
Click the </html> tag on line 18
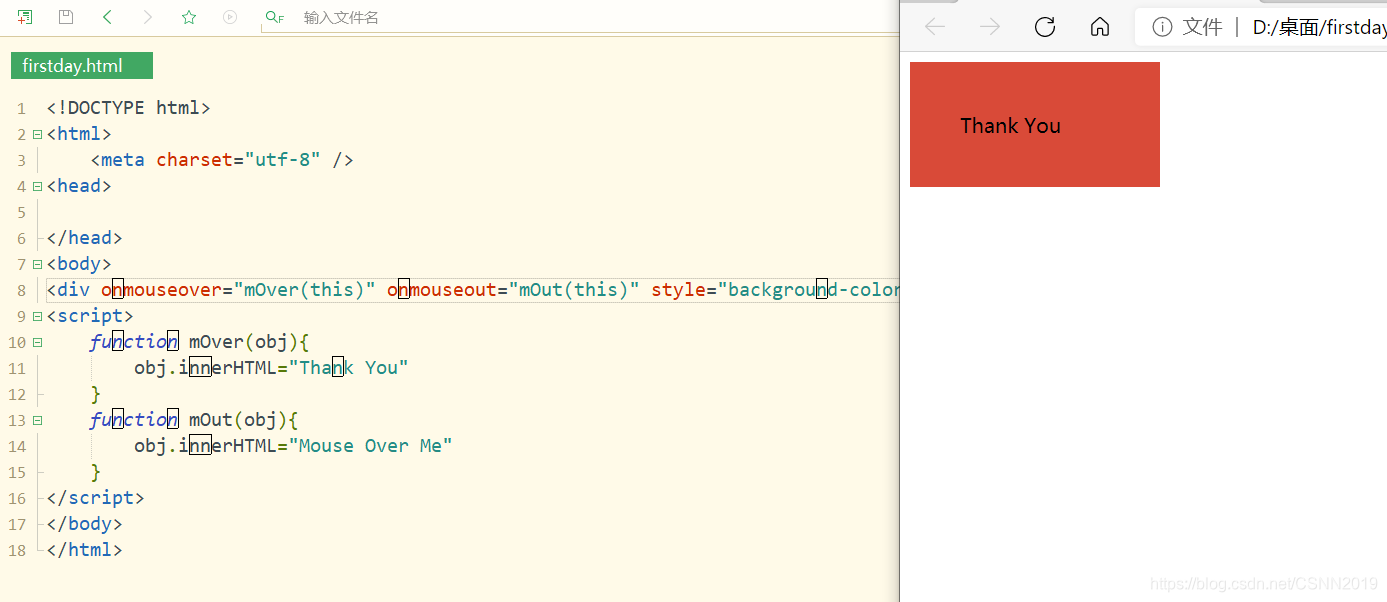[84, 550]
